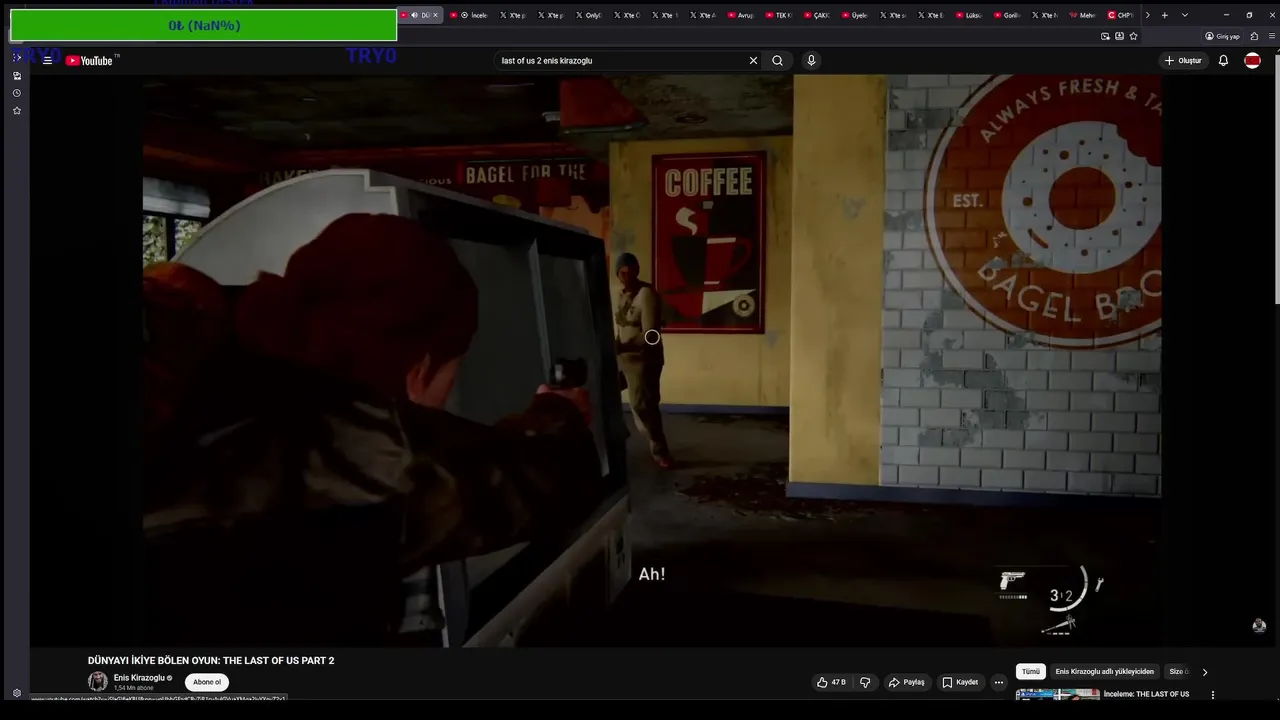1280x720 pixels.
Task: Open the 'İnceleme: THE LAST OF US' thumbnail
Action: coord(1057,695)
